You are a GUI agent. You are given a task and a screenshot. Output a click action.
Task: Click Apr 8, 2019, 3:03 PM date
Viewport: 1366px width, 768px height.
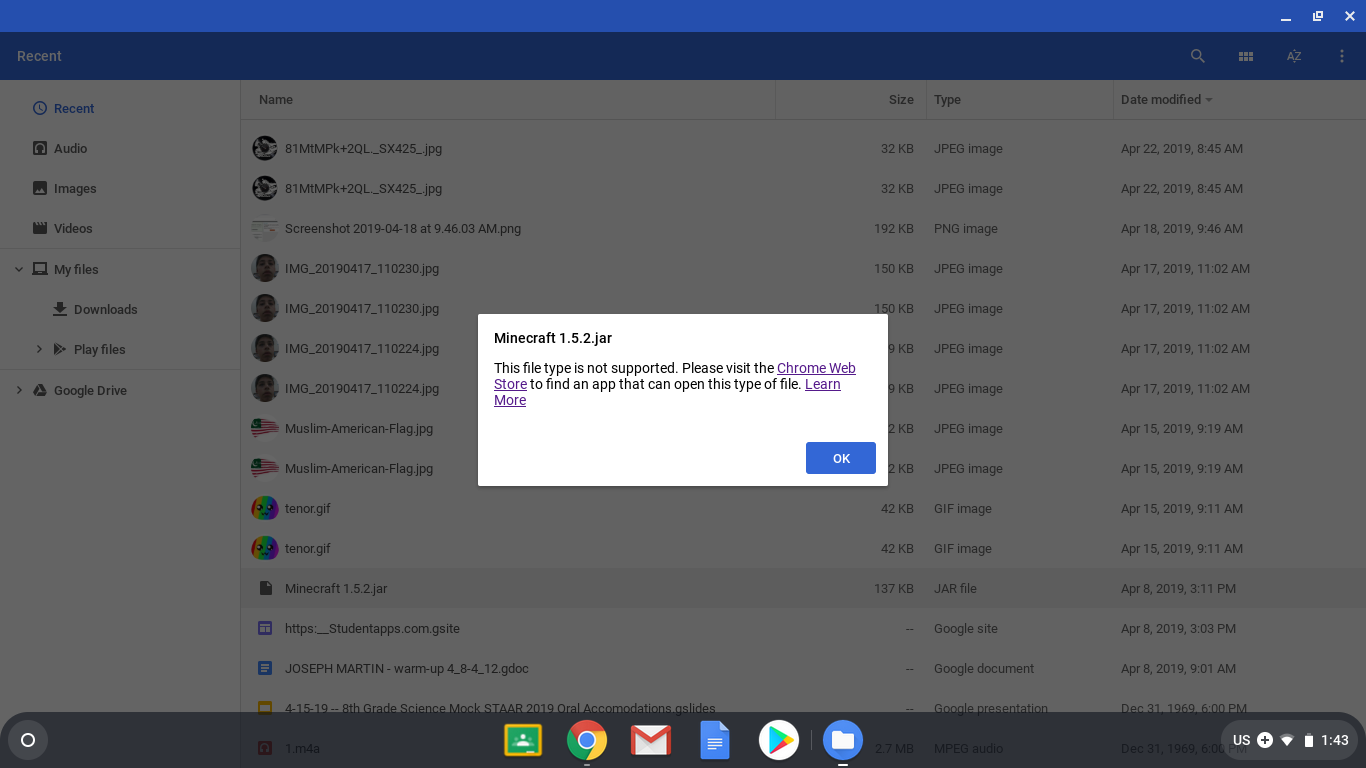coord(1178,628)
